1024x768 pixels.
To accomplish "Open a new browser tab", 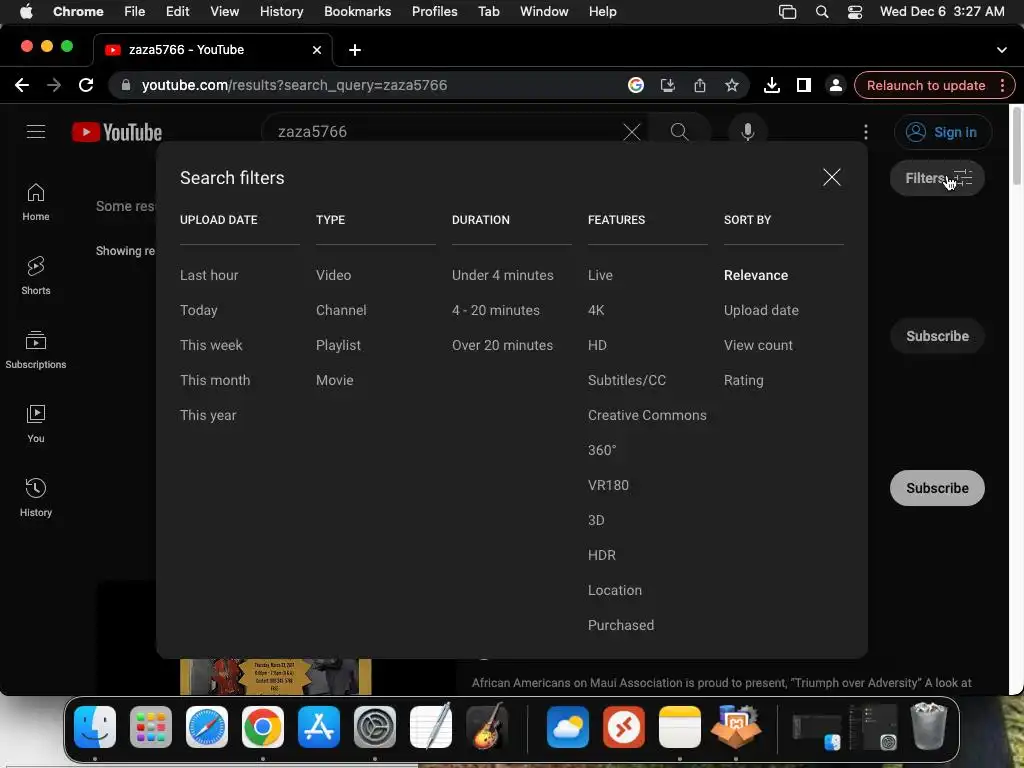I will coord(355,50).
